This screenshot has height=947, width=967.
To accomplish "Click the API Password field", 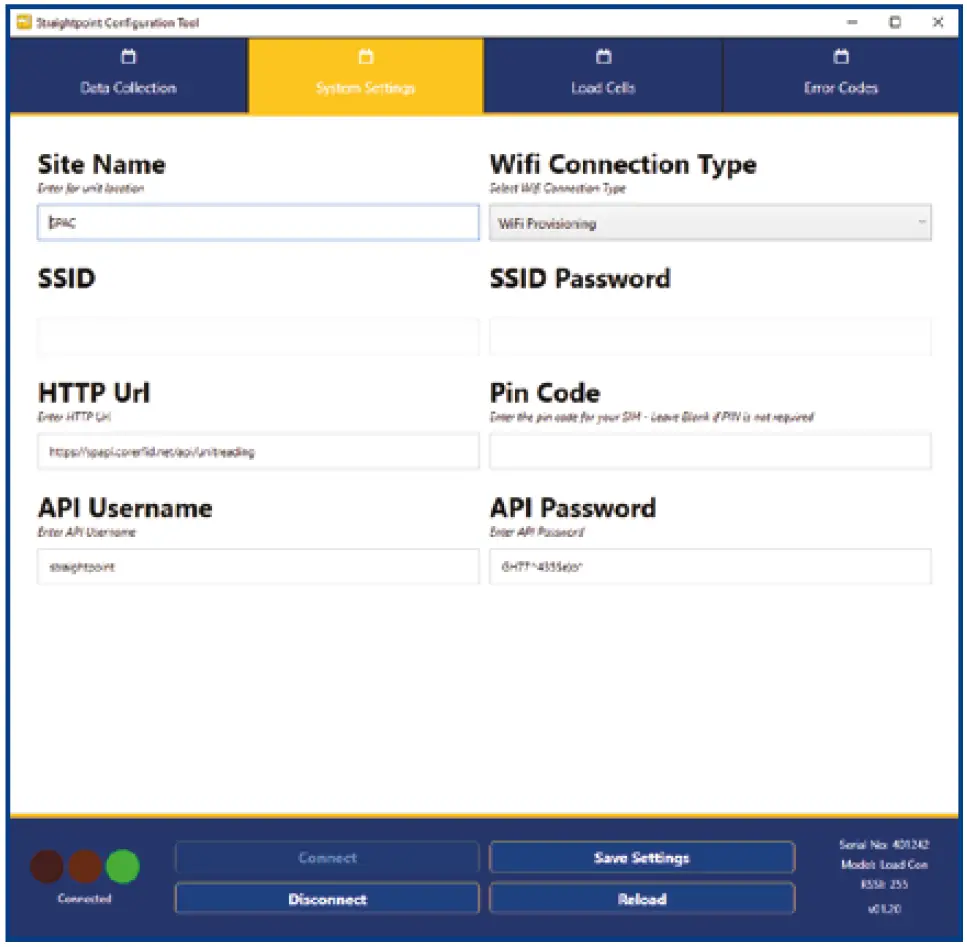I will coord(710,566).
